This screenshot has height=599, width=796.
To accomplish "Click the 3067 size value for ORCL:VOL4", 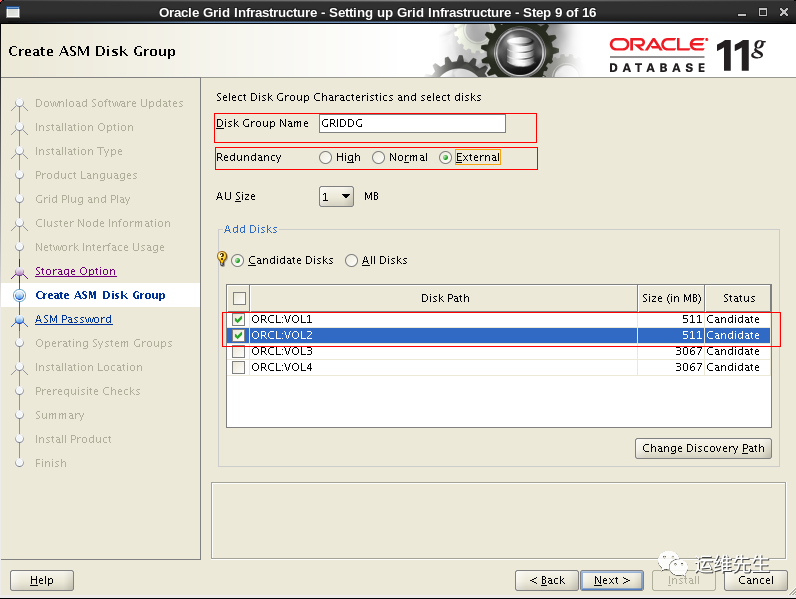I will click(x=688, y=367).
